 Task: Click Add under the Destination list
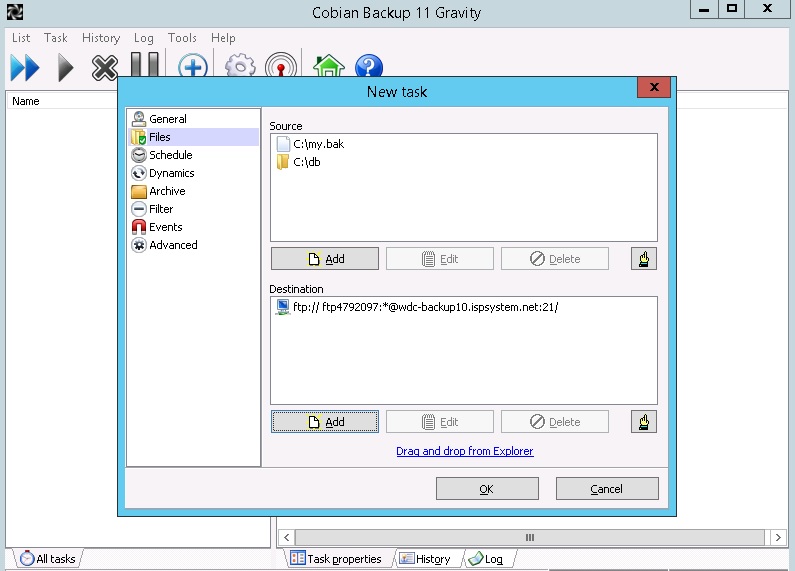pos(325,422)
